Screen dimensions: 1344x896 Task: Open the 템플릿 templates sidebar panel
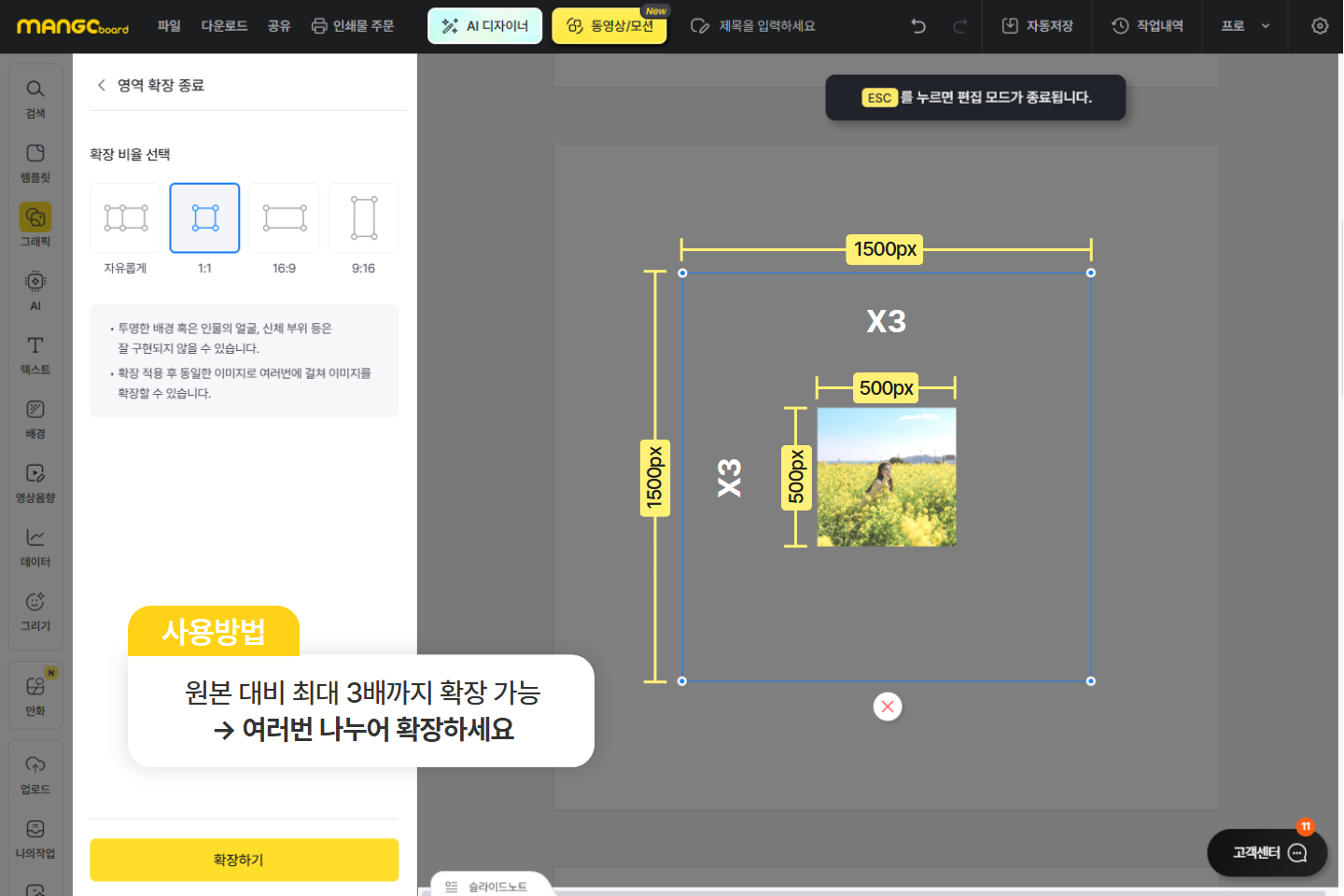pyautogui.click(x=35, y=163)
